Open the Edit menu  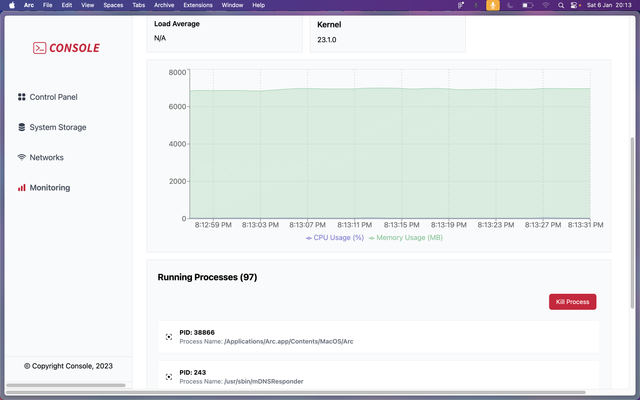[67, 5]
